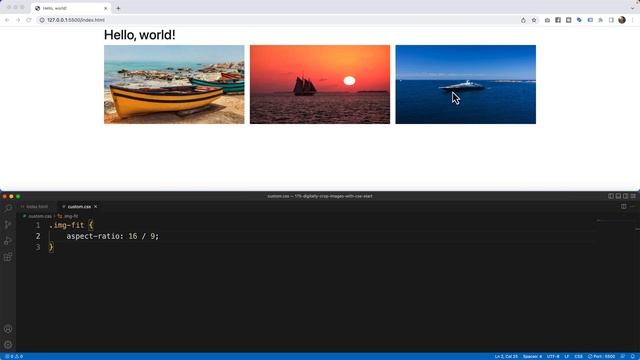Switch to the index.html editor tab

click(37, 207)
